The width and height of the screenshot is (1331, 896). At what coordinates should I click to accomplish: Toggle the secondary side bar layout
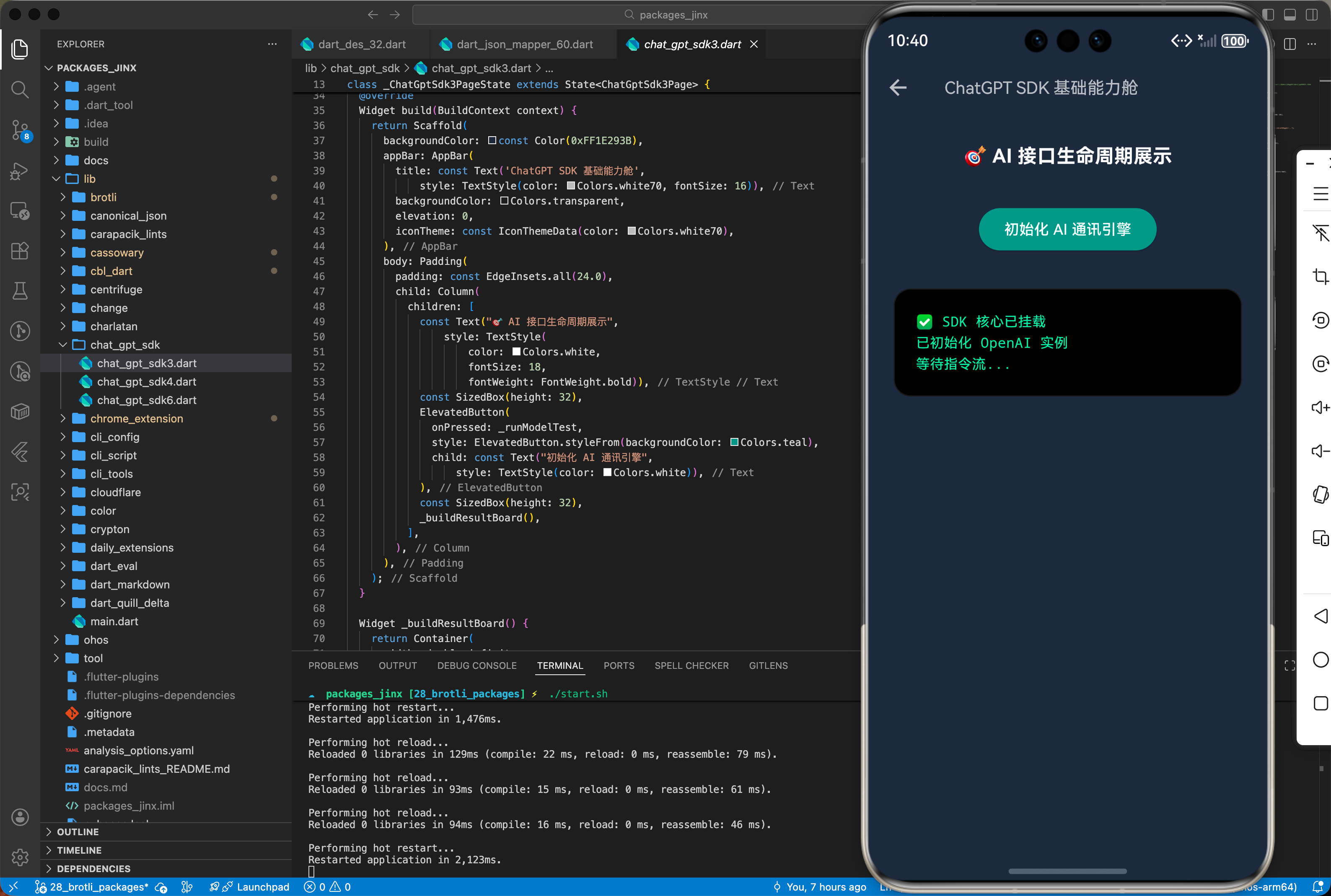point(1312,15)
